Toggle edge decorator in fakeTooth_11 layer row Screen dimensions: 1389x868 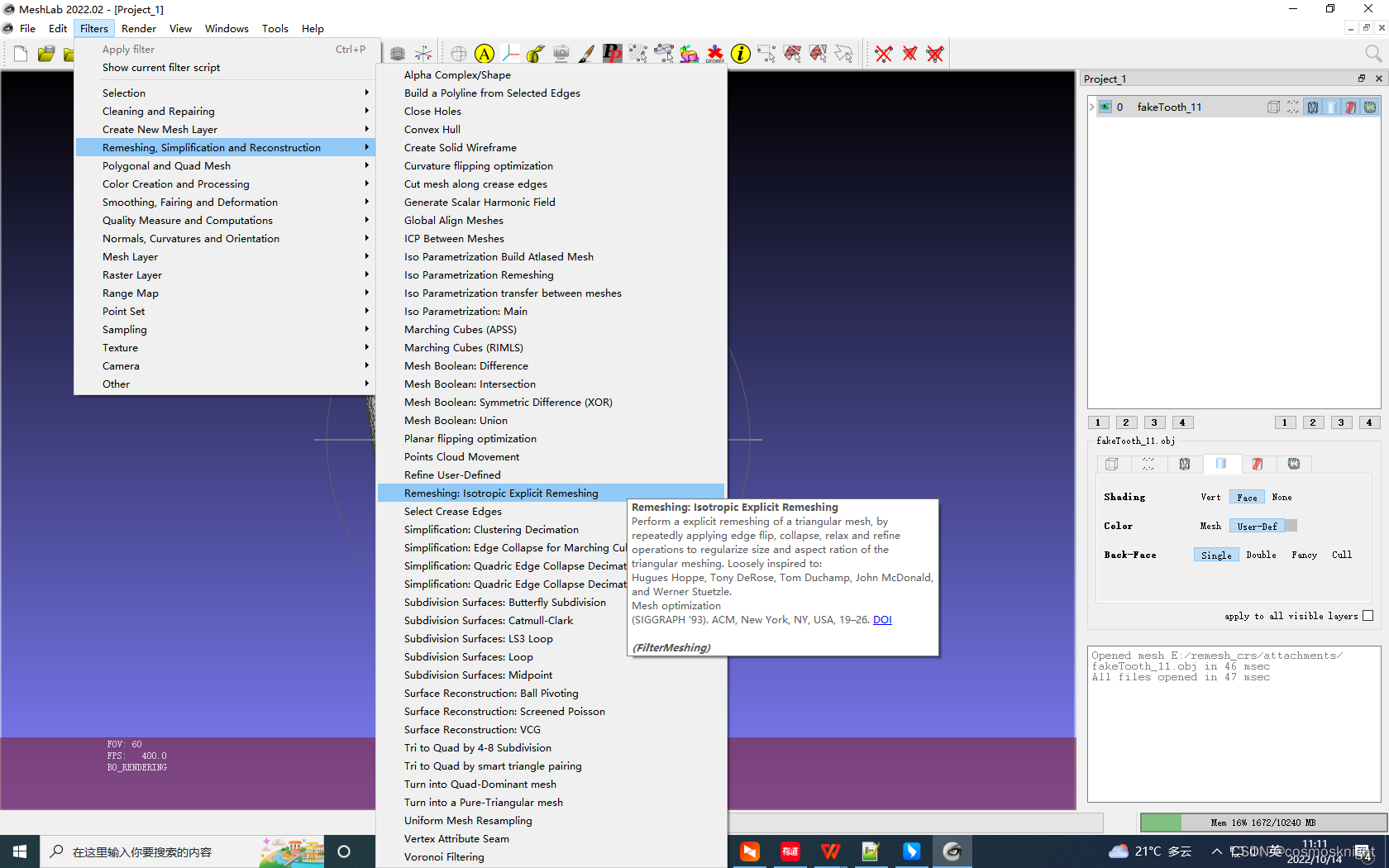pyautogui.click(x=1370, y=107)
